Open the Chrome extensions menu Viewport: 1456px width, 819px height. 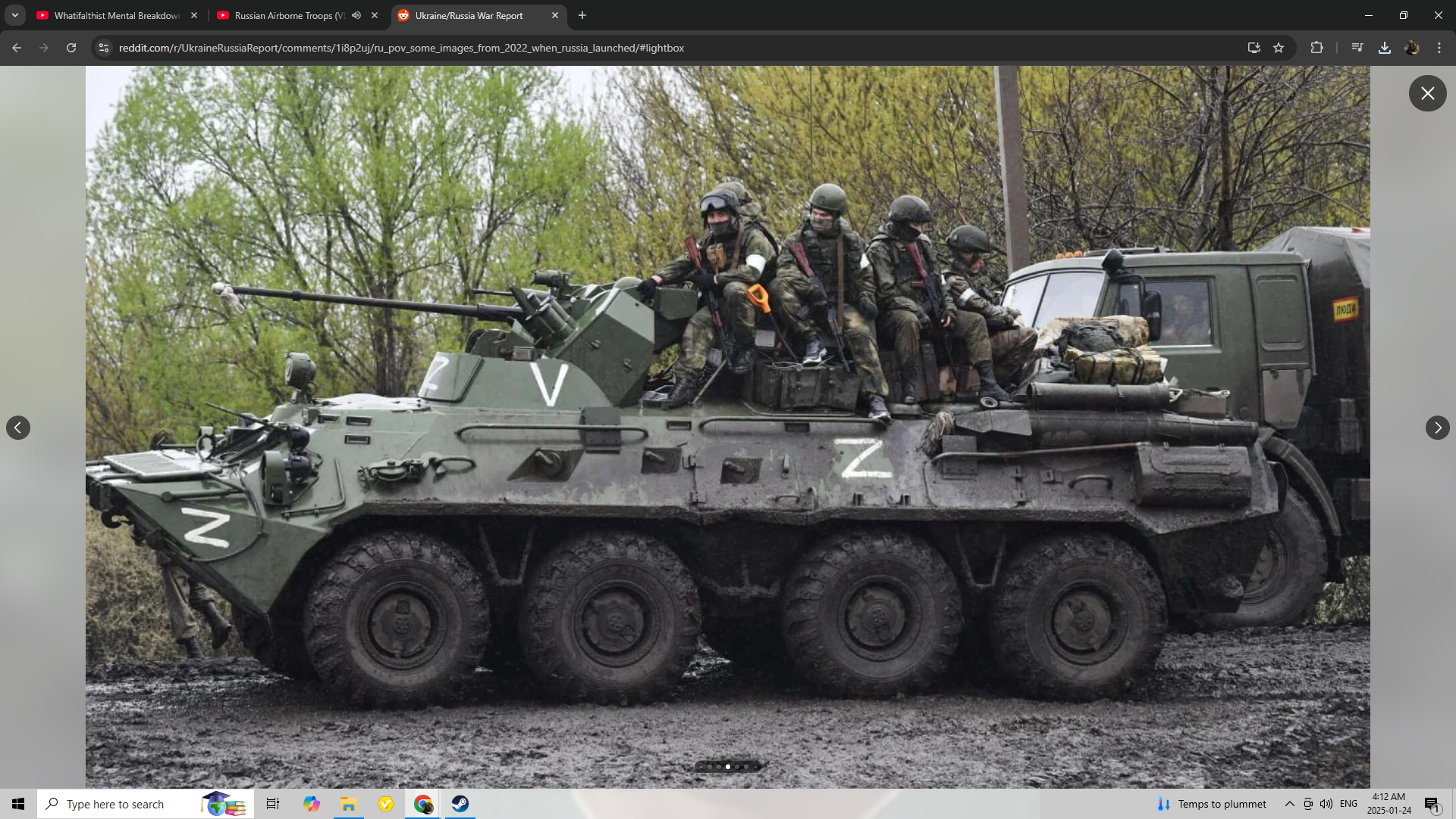coord(1316,48)
